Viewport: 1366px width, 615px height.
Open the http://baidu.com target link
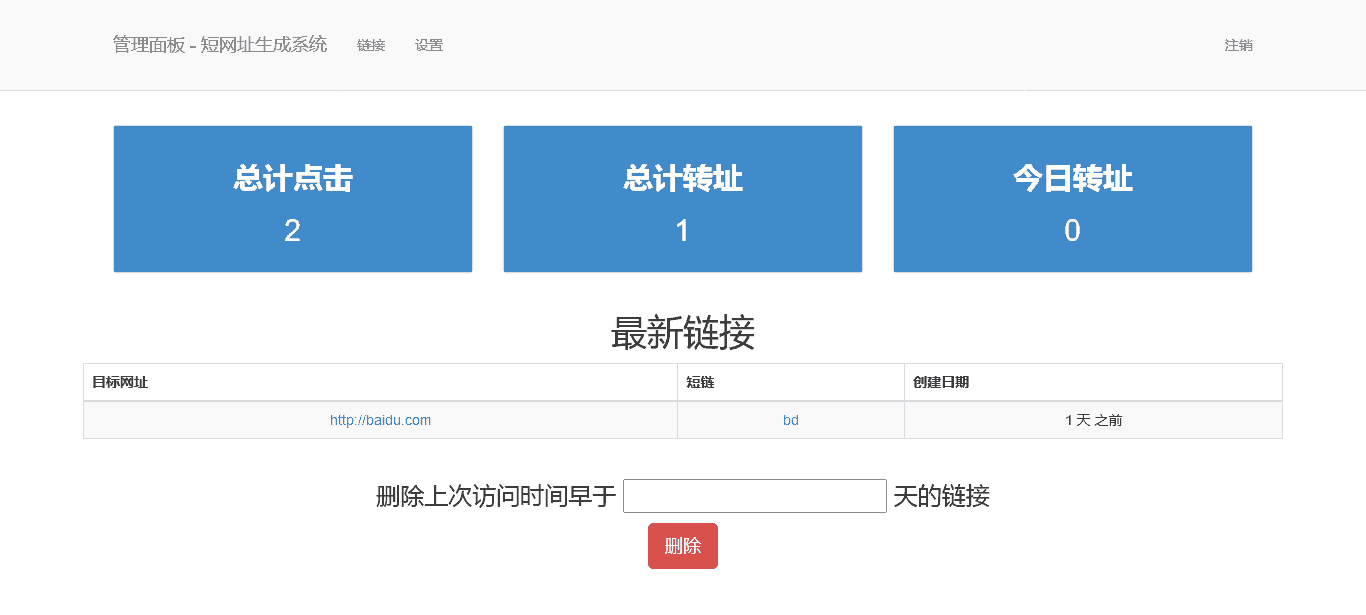pyautogui.click(x=380, y=420)
